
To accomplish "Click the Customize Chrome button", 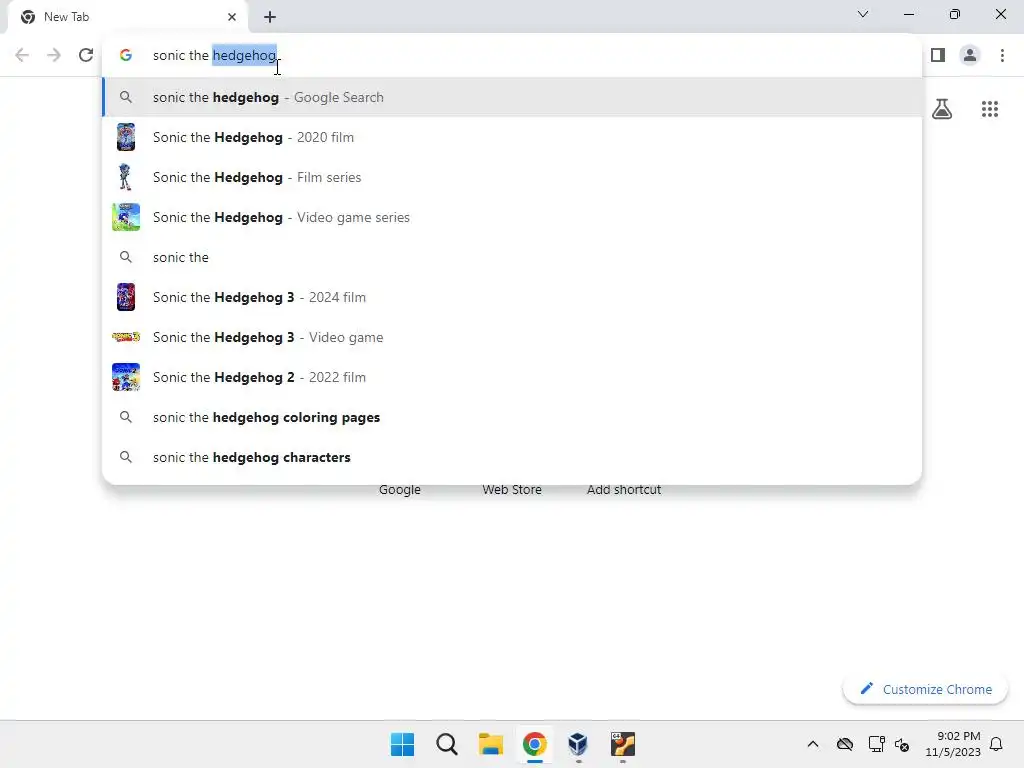I will point(925,689).
